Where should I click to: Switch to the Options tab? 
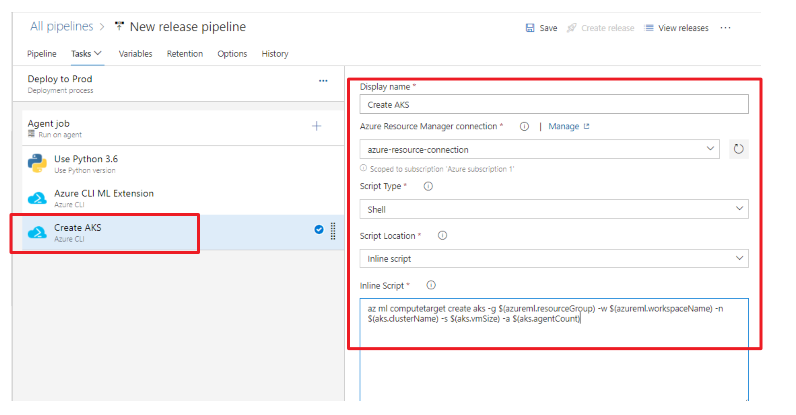pyautogui.click(x=232, y=54)
